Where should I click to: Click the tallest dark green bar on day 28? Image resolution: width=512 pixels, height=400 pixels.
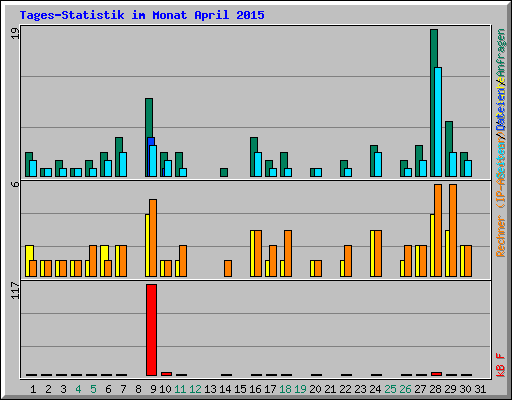434,103
